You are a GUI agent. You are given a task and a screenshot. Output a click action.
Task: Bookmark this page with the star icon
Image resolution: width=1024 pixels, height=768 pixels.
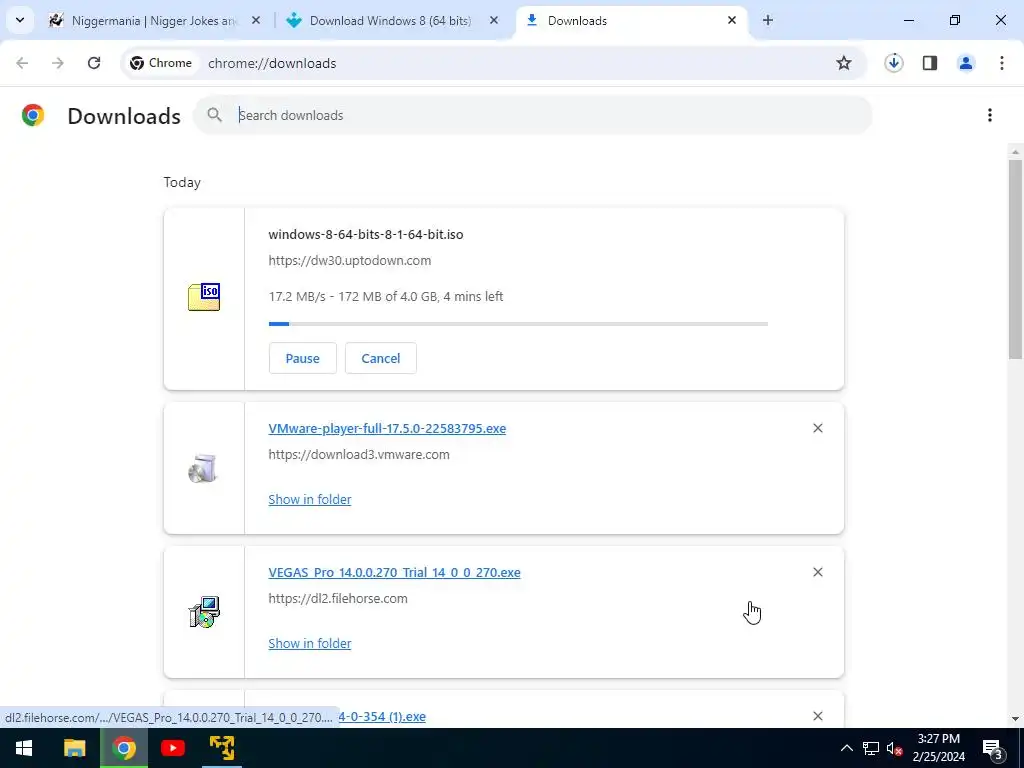pos(844,63)
